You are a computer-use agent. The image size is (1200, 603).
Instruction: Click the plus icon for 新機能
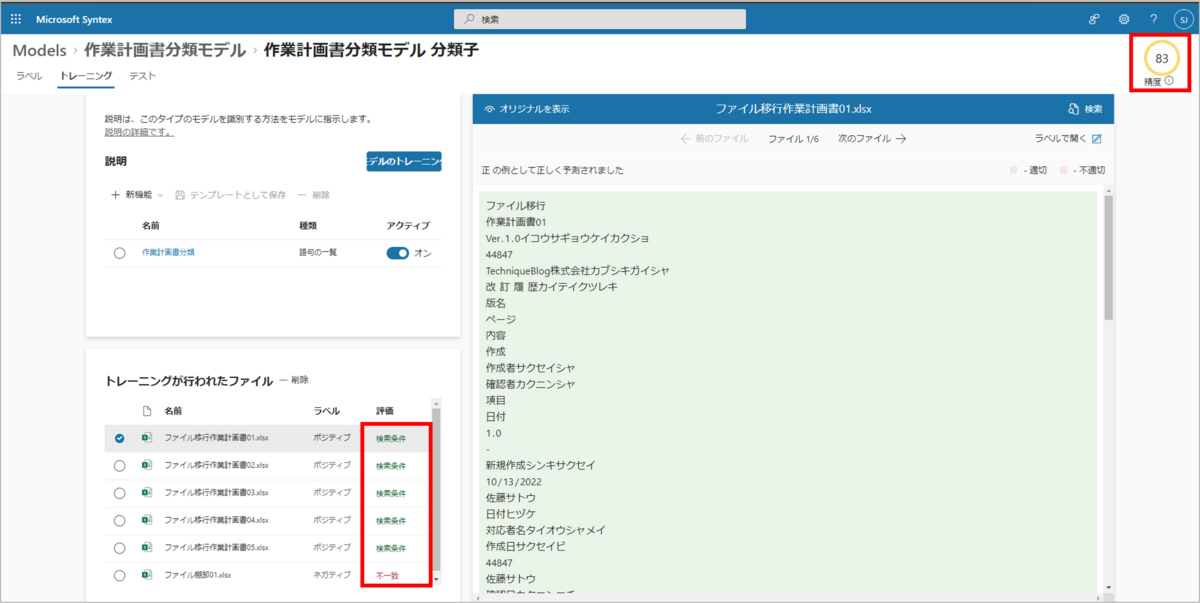coord(115,195)
